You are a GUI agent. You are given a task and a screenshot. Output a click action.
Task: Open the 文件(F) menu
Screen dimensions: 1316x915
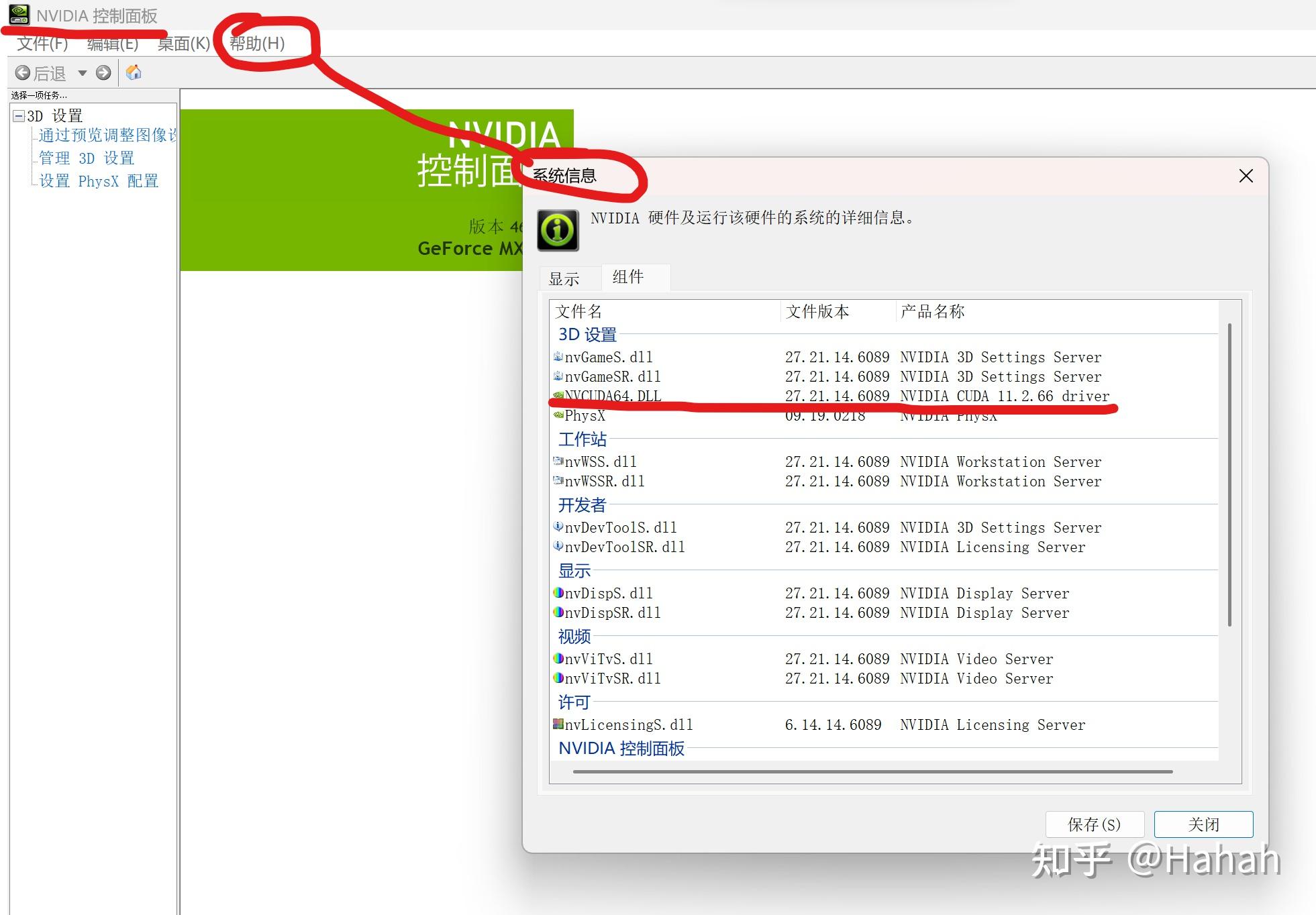(x=42, y=44)
